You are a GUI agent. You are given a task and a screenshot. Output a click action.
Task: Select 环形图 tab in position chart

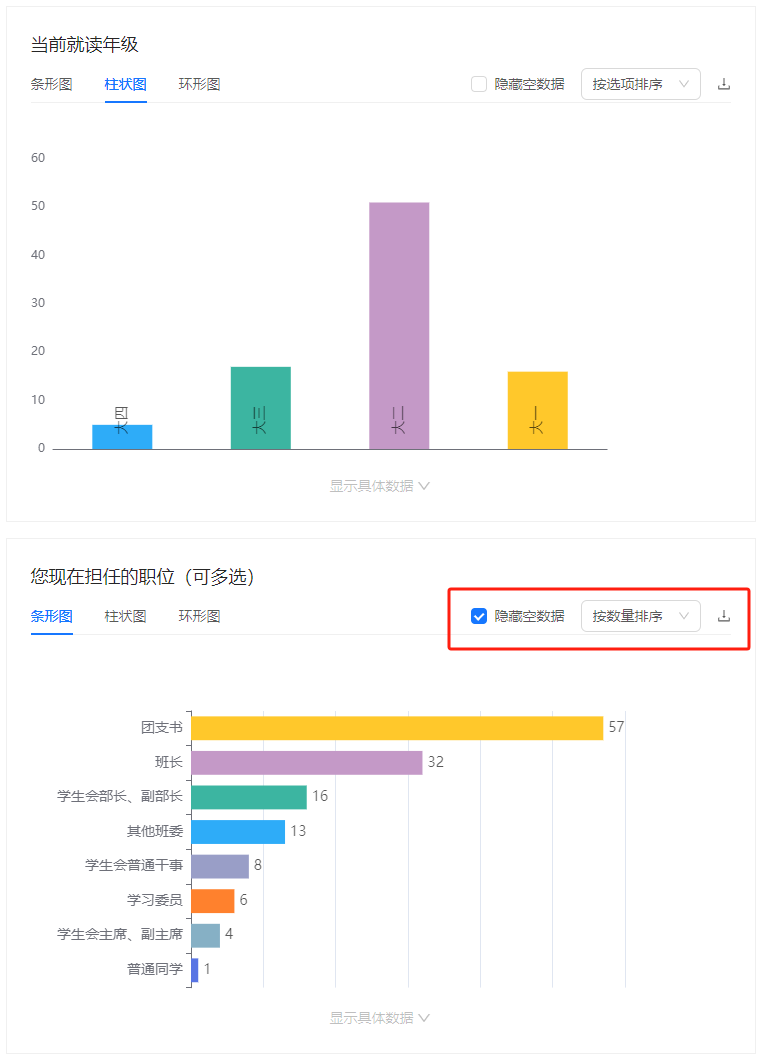click(x=199, y=617)
